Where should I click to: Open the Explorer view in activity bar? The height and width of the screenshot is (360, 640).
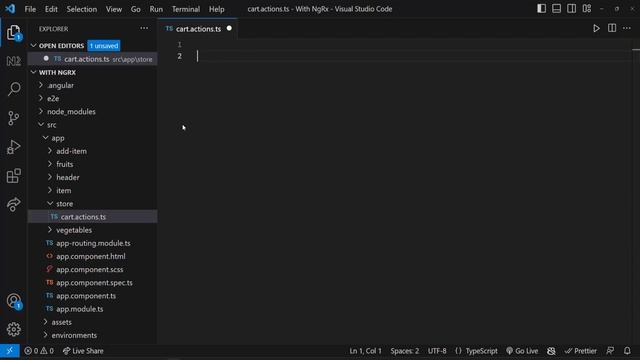[x=13, y=33]
